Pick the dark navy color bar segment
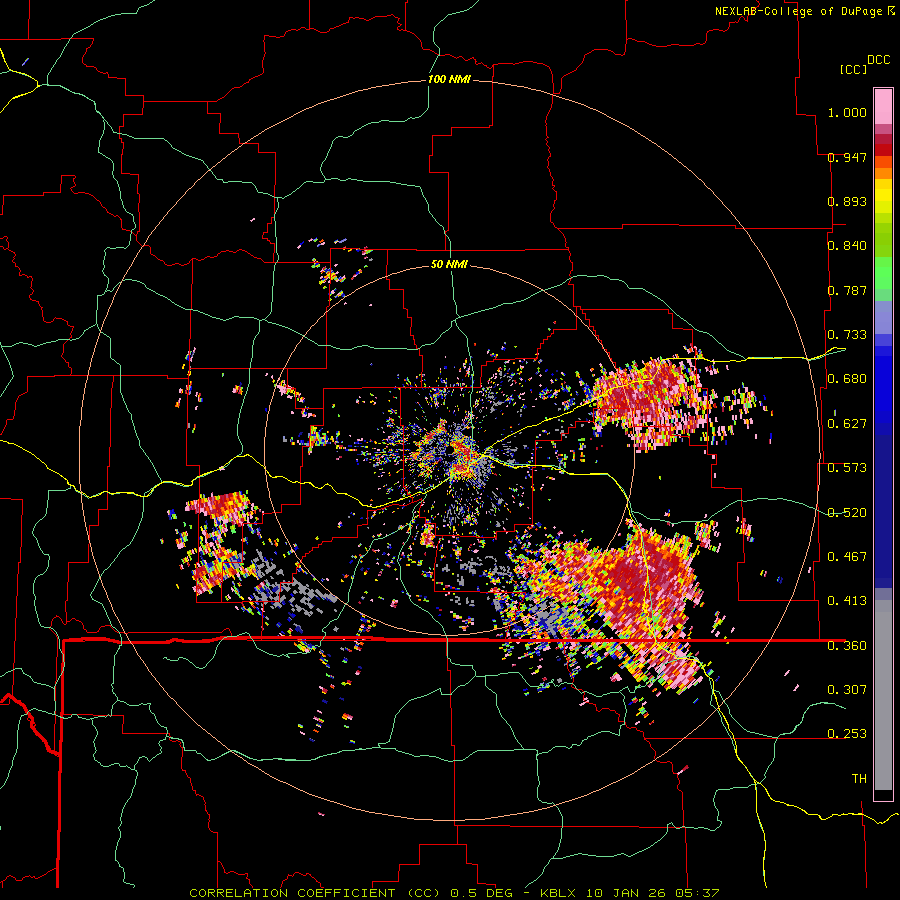This screenshot has width=900, height=900. click(883, 511)
